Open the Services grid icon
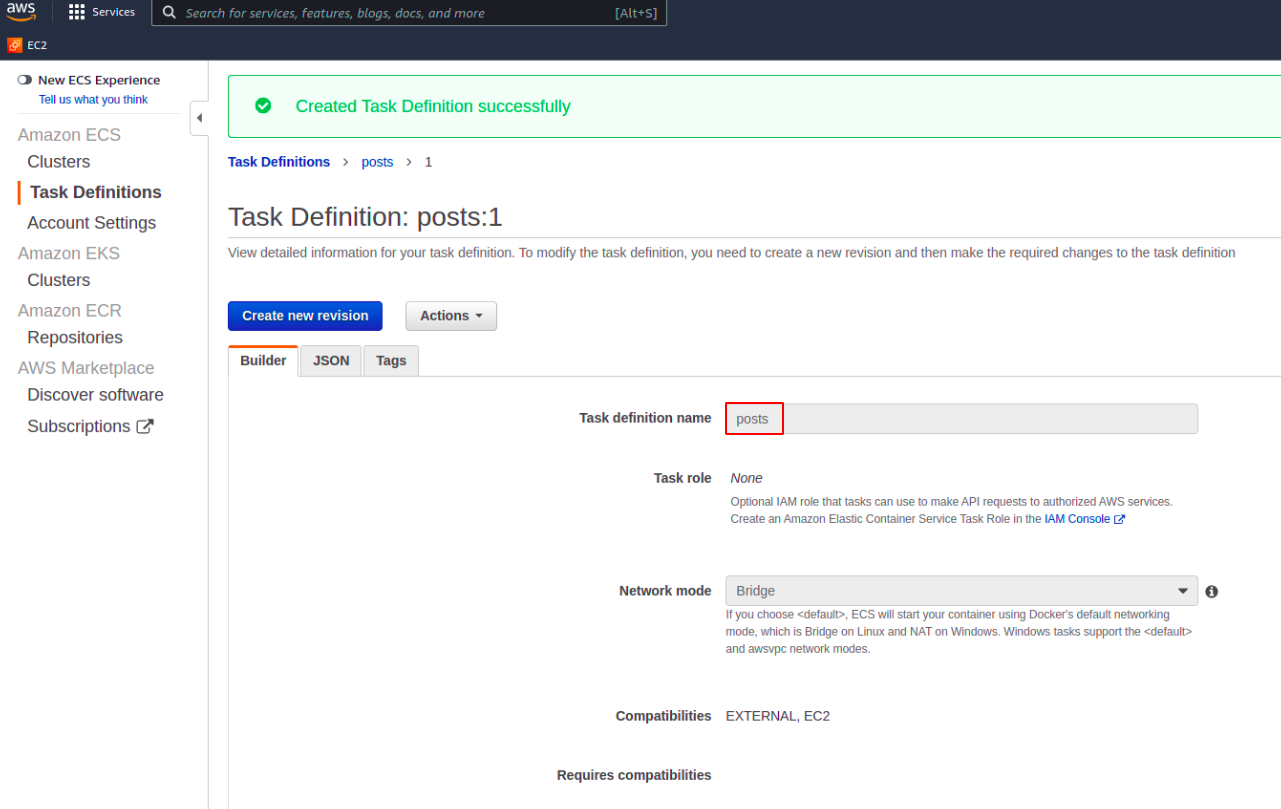Viewport: 1281px width, 809px height. (x=76, y=12)
